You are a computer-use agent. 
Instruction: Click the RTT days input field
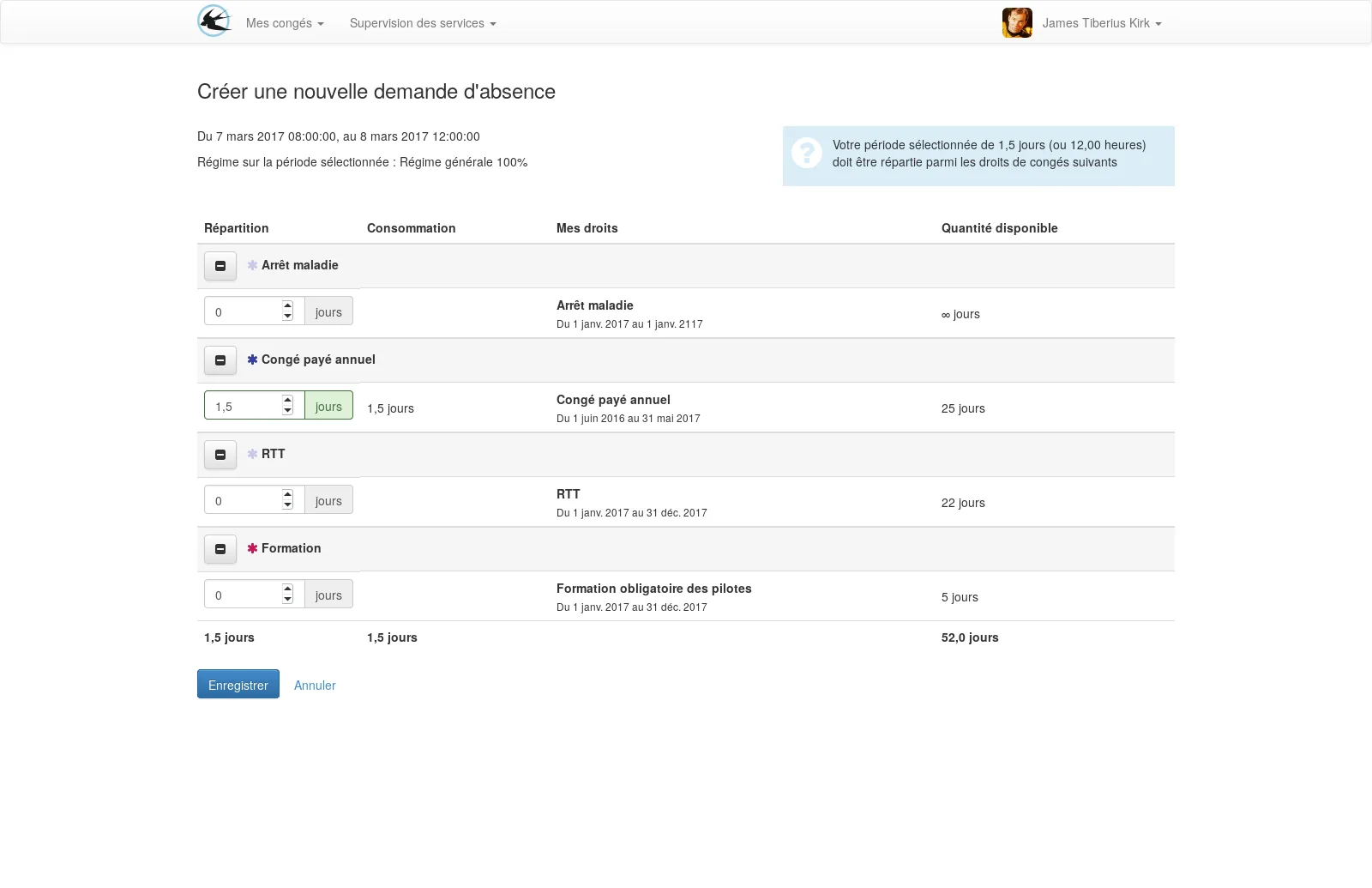[254, 499]
